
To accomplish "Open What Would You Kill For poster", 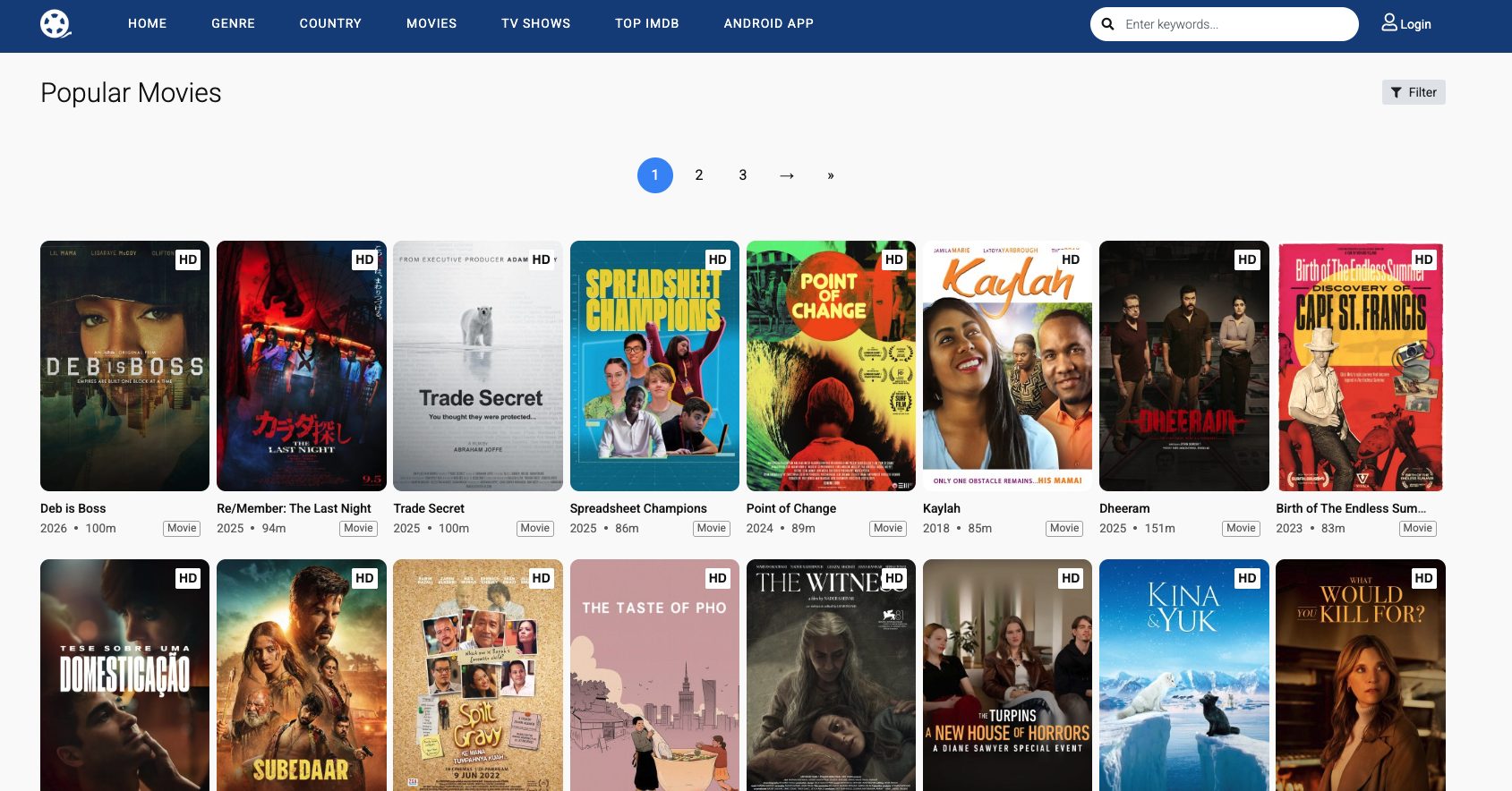I will click(1361, 676).
